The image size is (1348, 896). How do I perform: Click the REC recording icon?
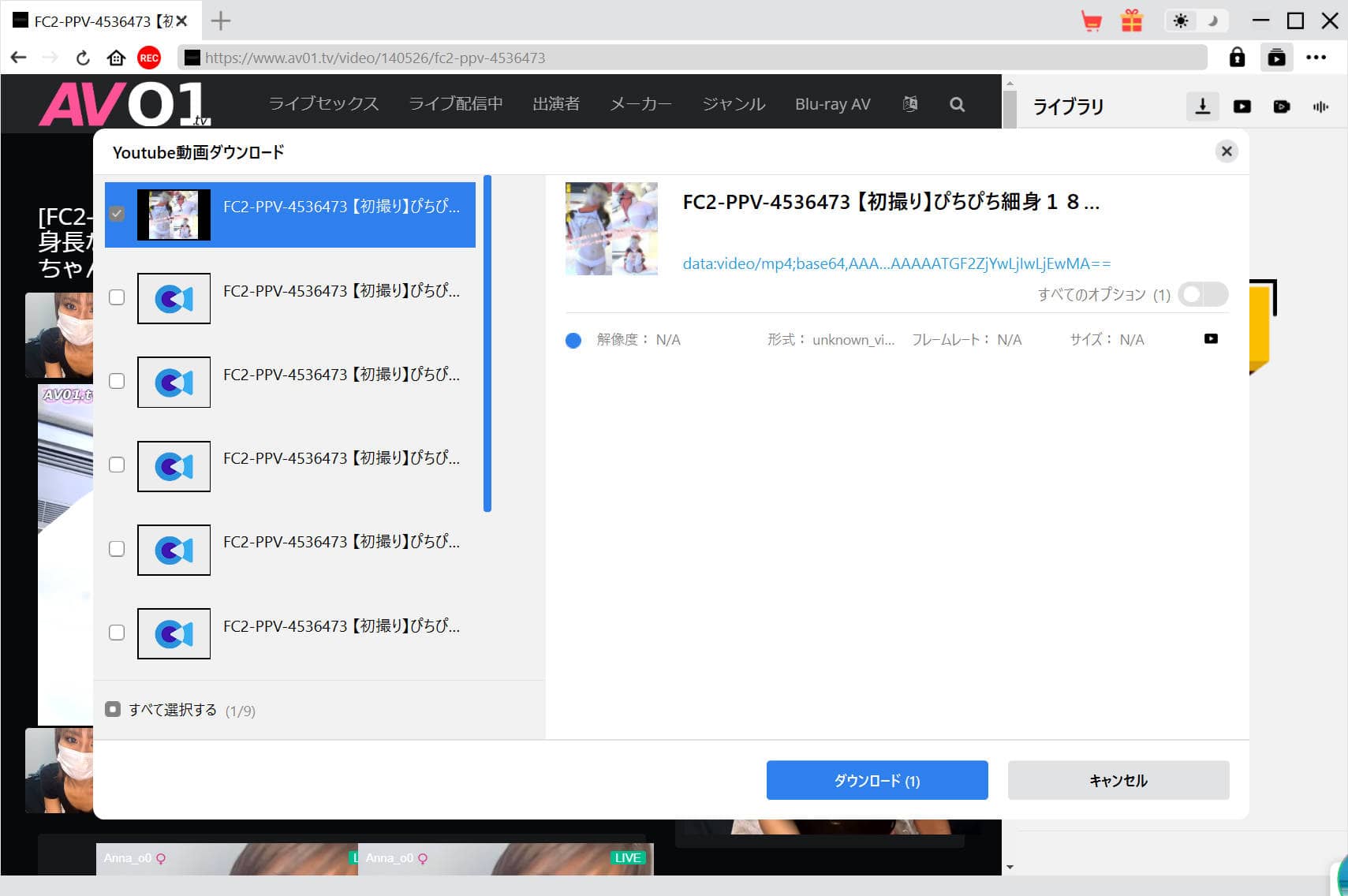tap(149, 57)
